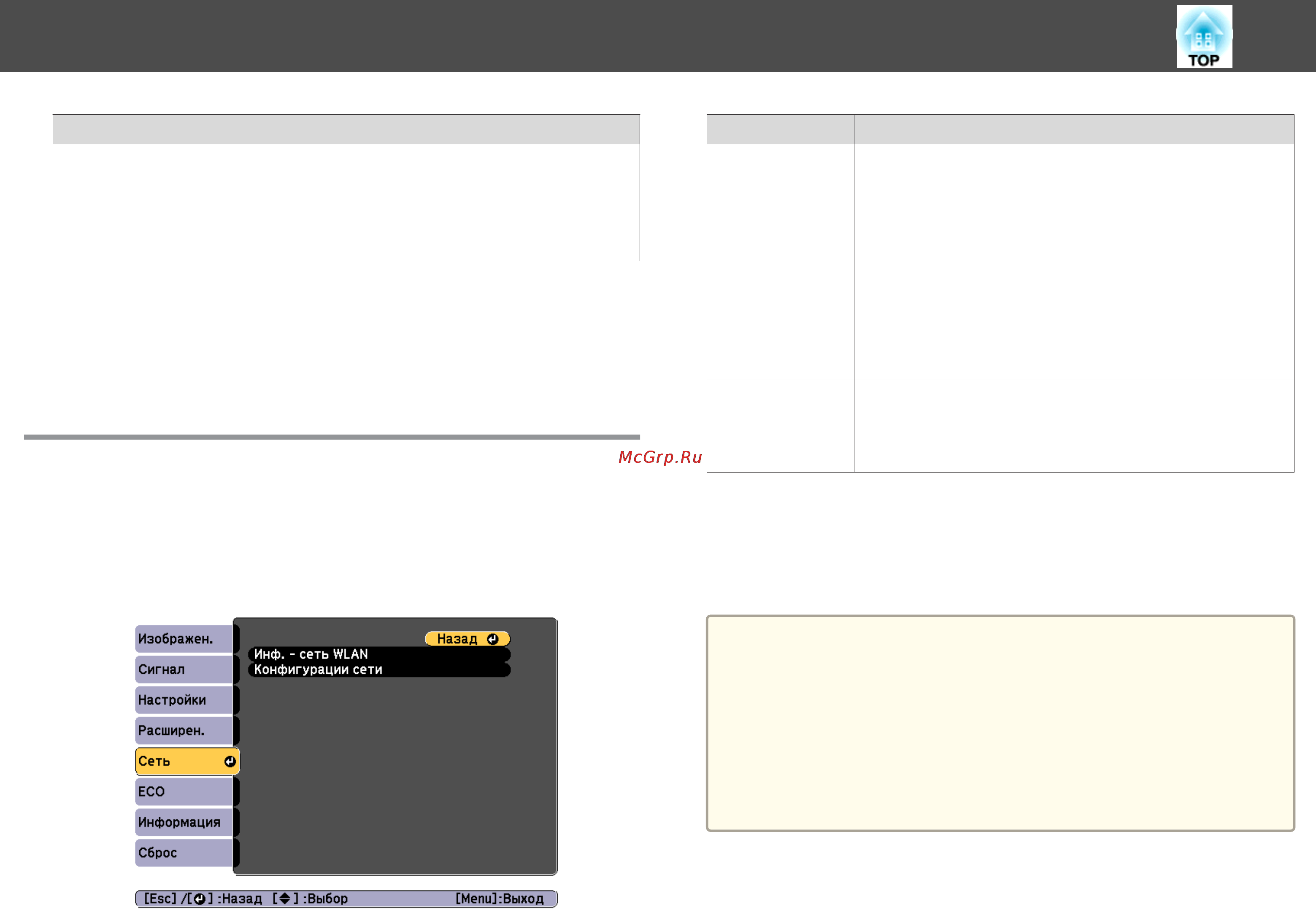Screen dimensions: 1316x913
Task: Click the Назад button
Action: tap(467, 639)
